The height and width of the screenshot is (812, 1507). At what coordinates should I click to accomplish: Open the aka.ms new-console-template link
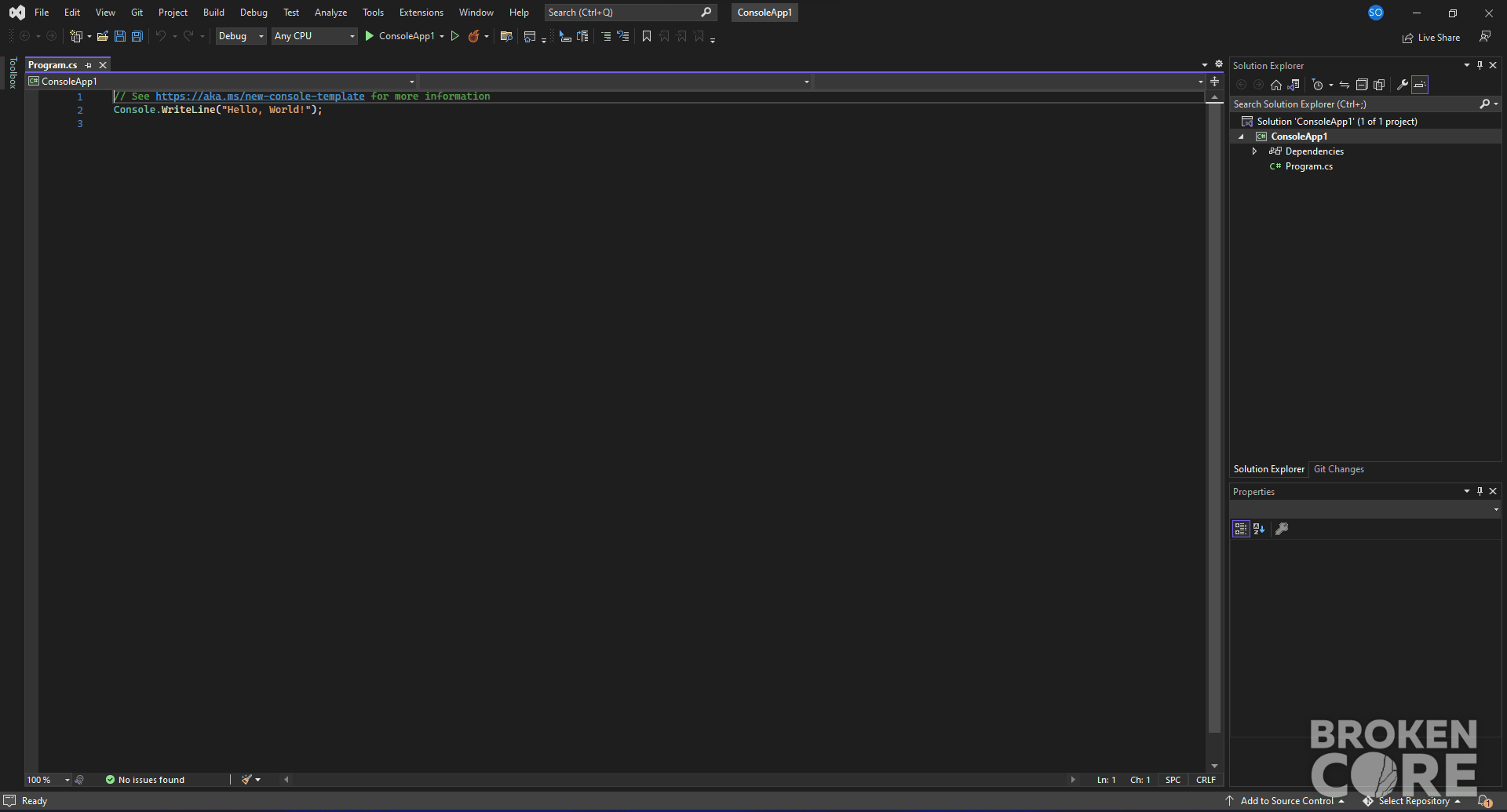point(260,96)
